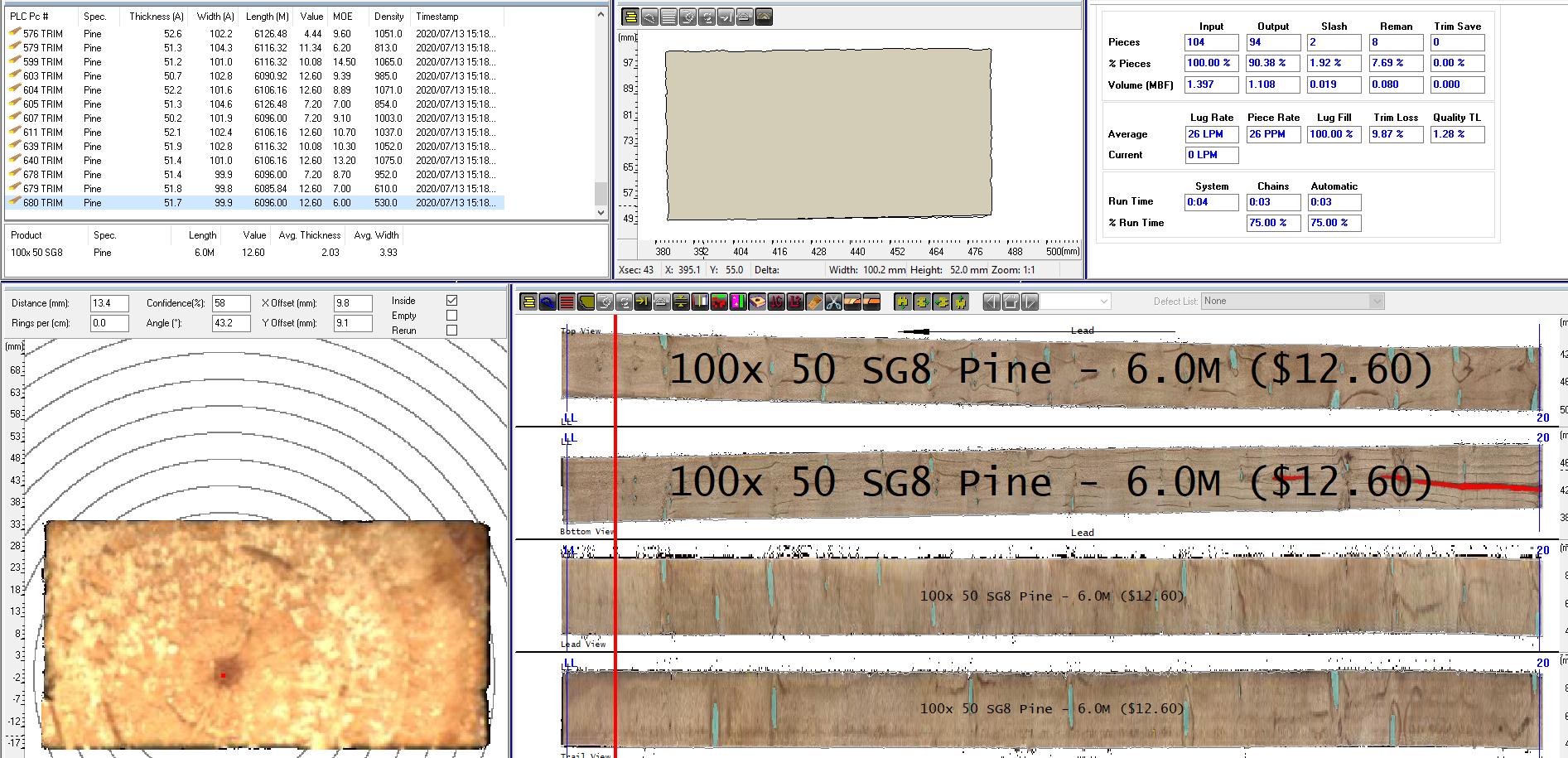Click the yellow vertical compress arrows icon
The width and height of the screenshot is (1568, 758).
pyautogui.click(x=681, y=302)
